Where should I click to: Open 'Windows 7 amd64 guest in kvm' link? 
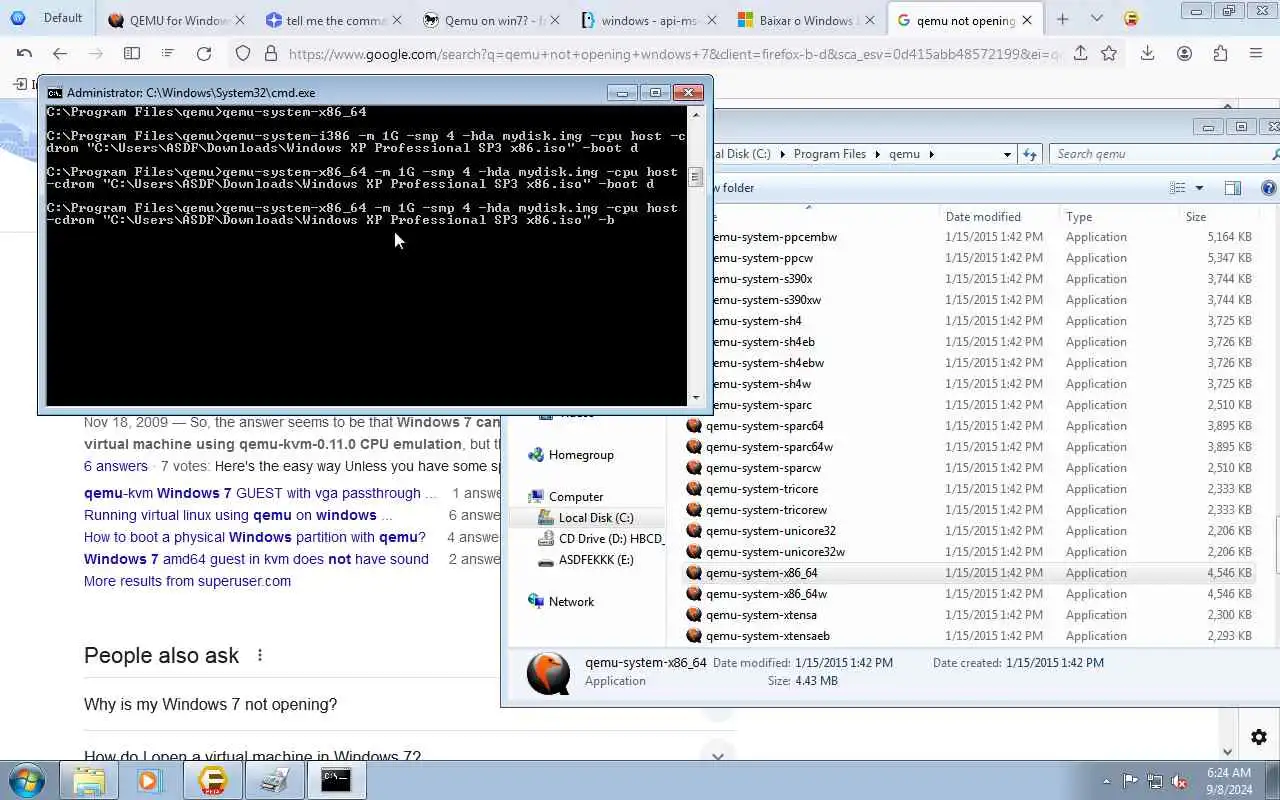[256, 559]
